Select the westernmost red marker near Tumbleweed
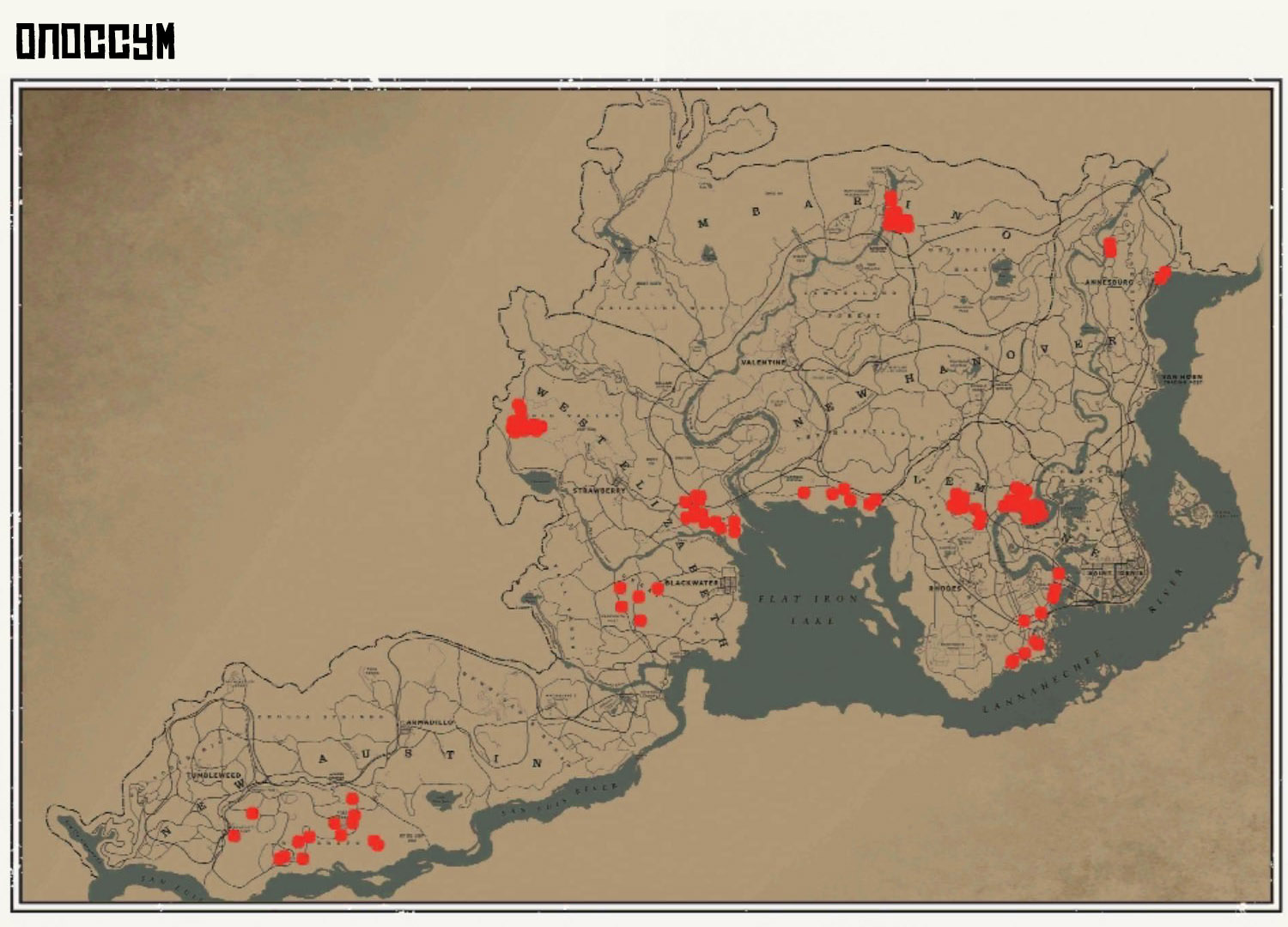This screenshot has width=1288, height=927. coord(234,835)
